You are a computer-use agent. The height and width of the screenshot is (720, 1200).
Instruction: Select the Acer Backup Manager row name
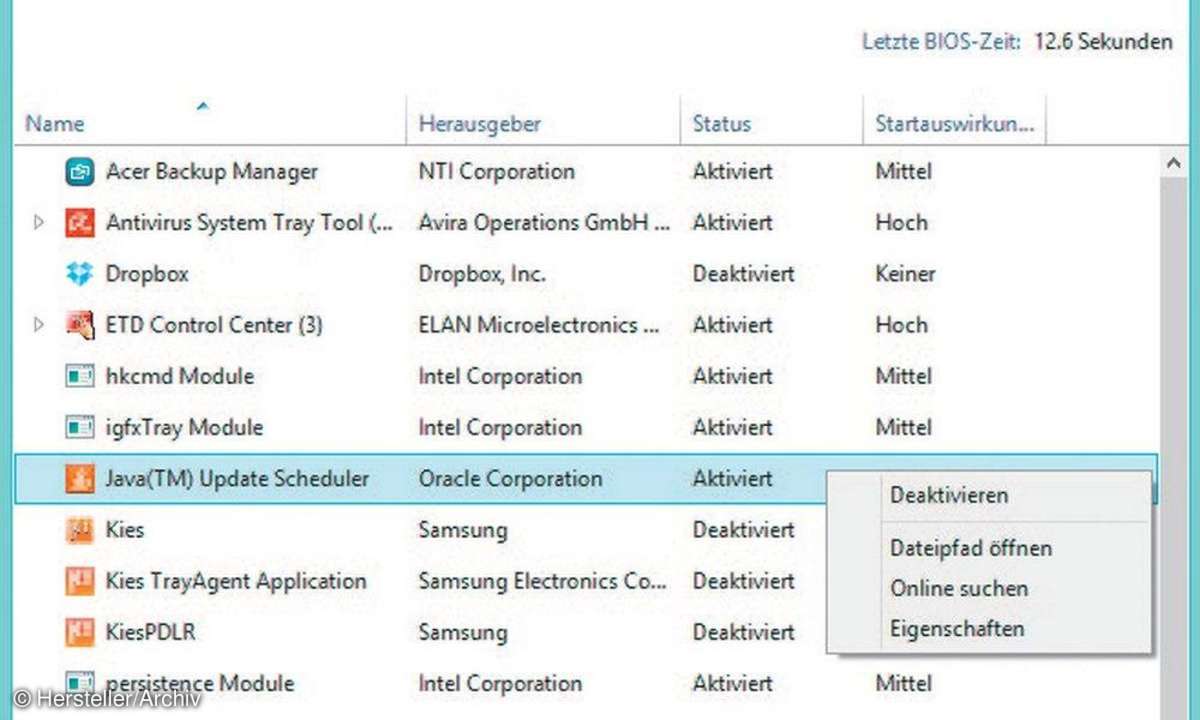pos(212,172)
